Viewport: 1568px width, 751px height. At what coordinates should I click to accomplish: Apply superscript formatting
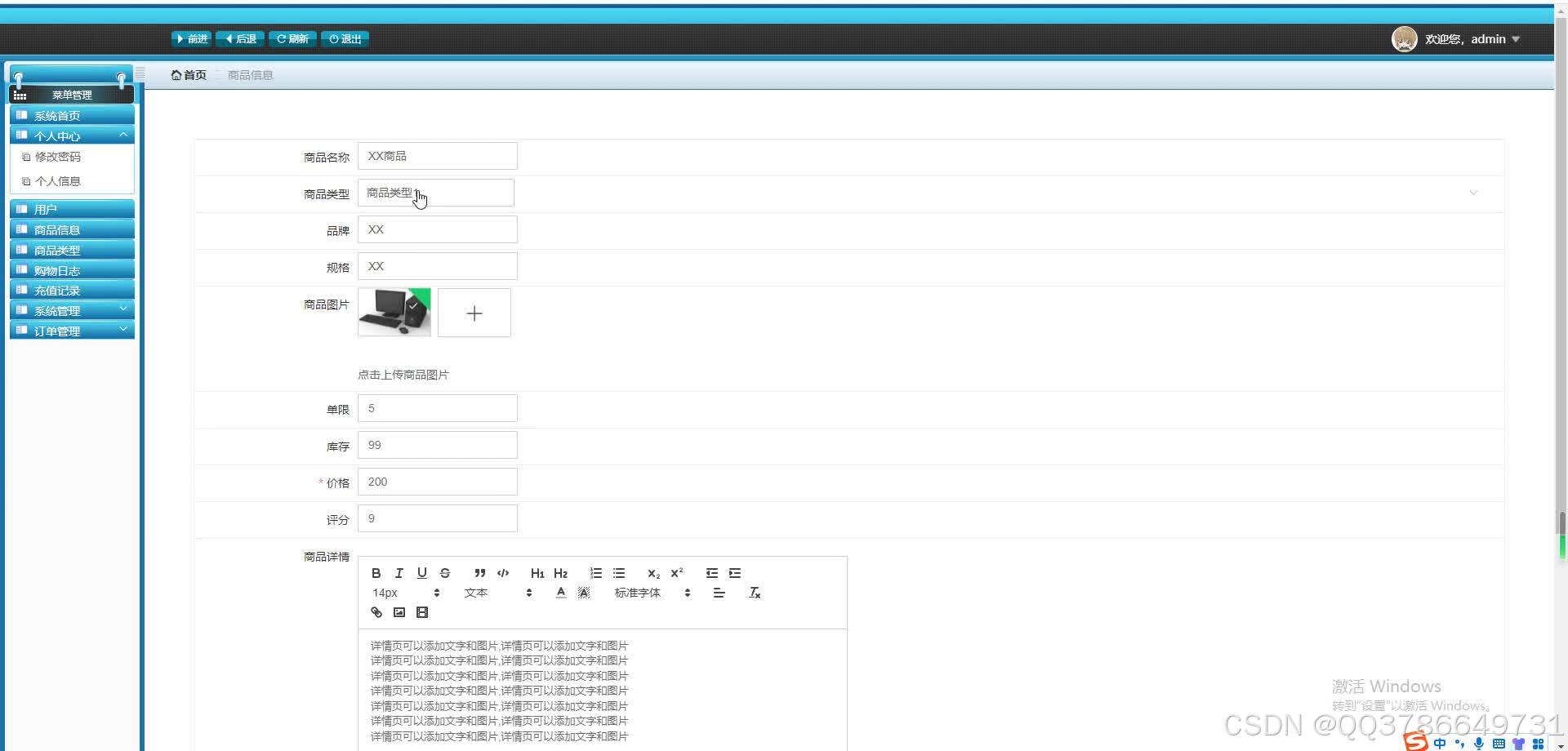coord(676,573)
